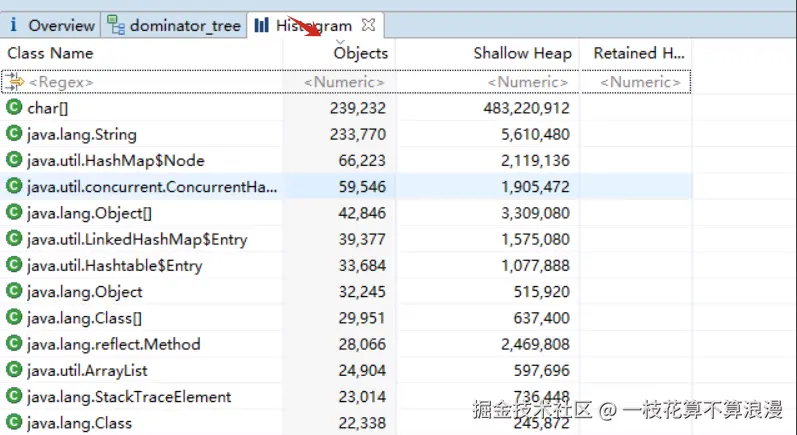Click the Overview info icon
797x435 pixels.
(x=14, y=25)
